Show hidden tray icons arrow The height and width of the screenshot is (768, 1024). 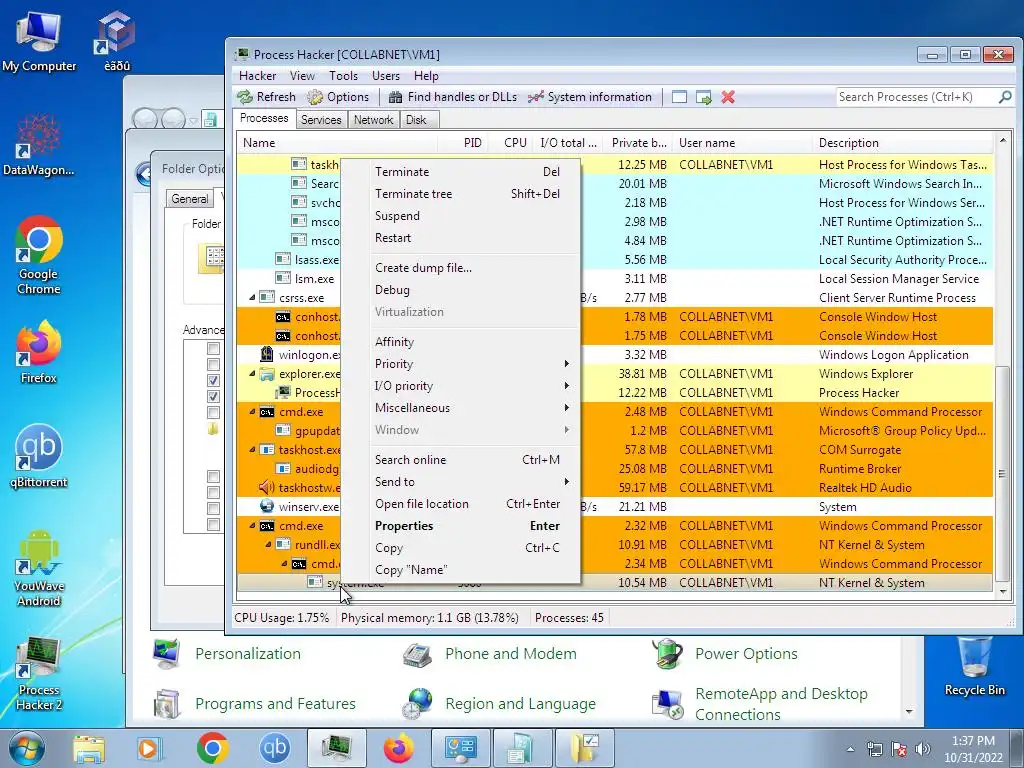(850, 750)
